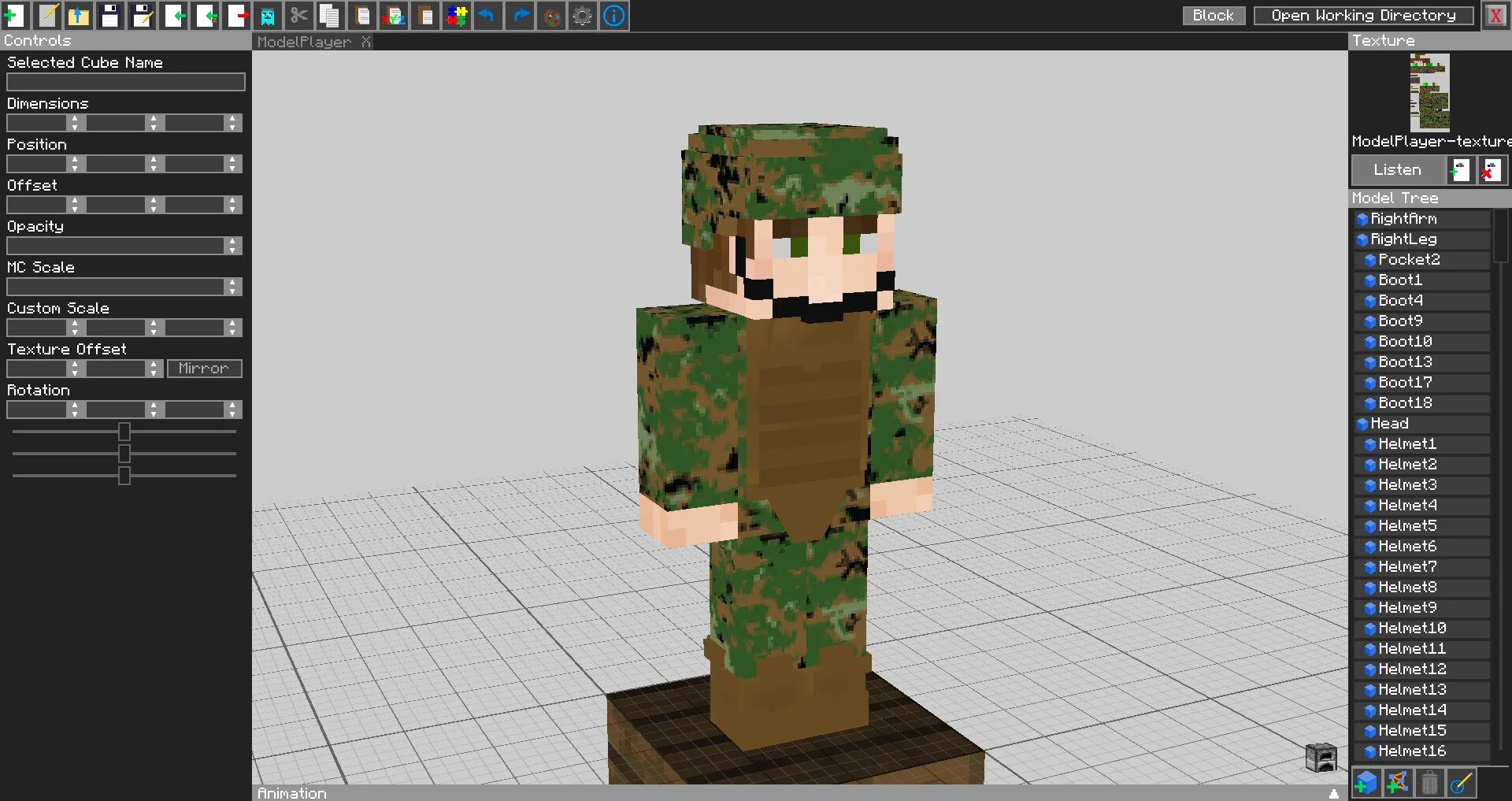Open a model file using the folder icon

pos(79,15)
